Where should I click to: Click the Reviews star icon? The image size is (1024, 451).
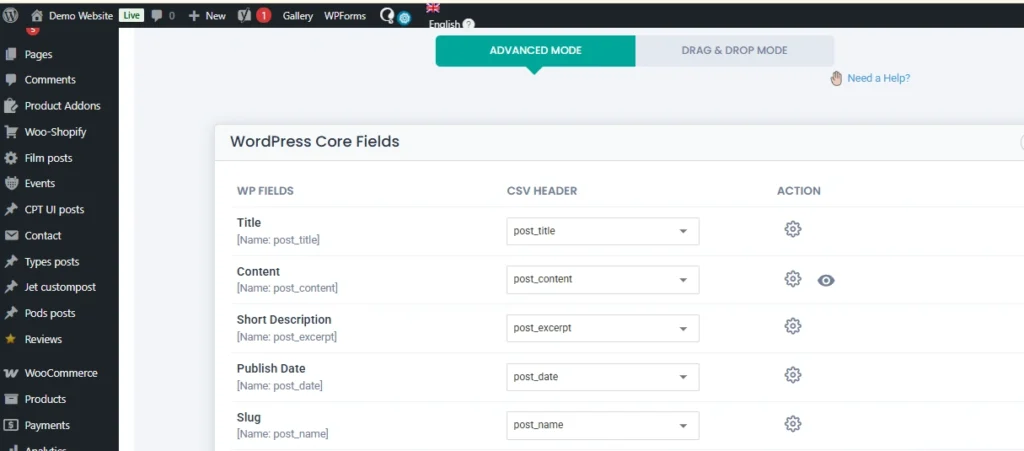tap(10, 339)
